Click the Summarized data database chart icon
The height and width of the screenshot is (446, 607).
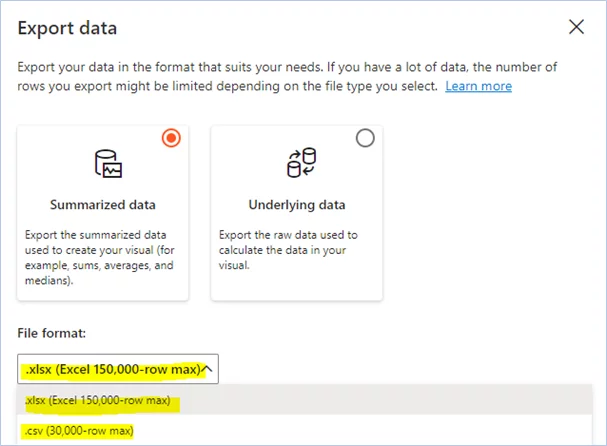(108, 164)
